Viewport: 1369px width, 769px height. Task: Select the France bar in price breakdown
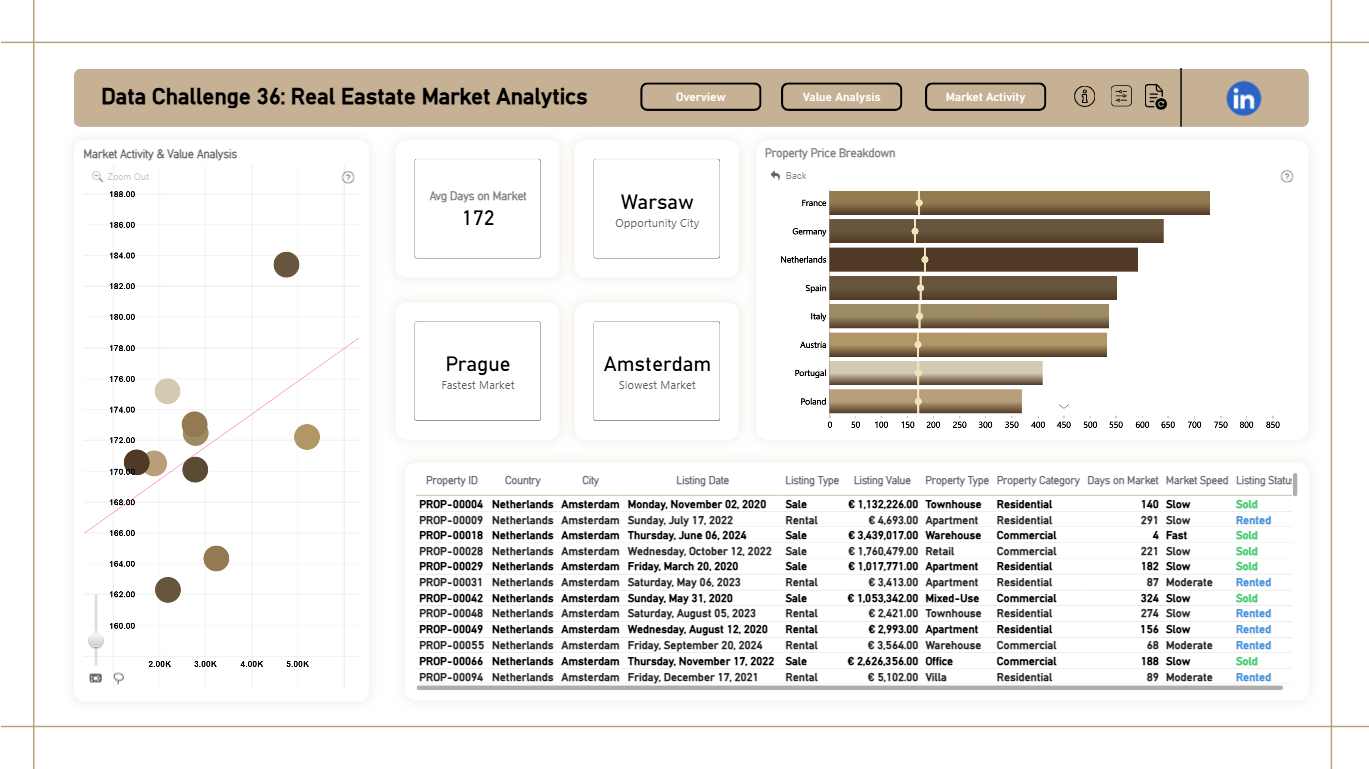[x=1019, y=203]
